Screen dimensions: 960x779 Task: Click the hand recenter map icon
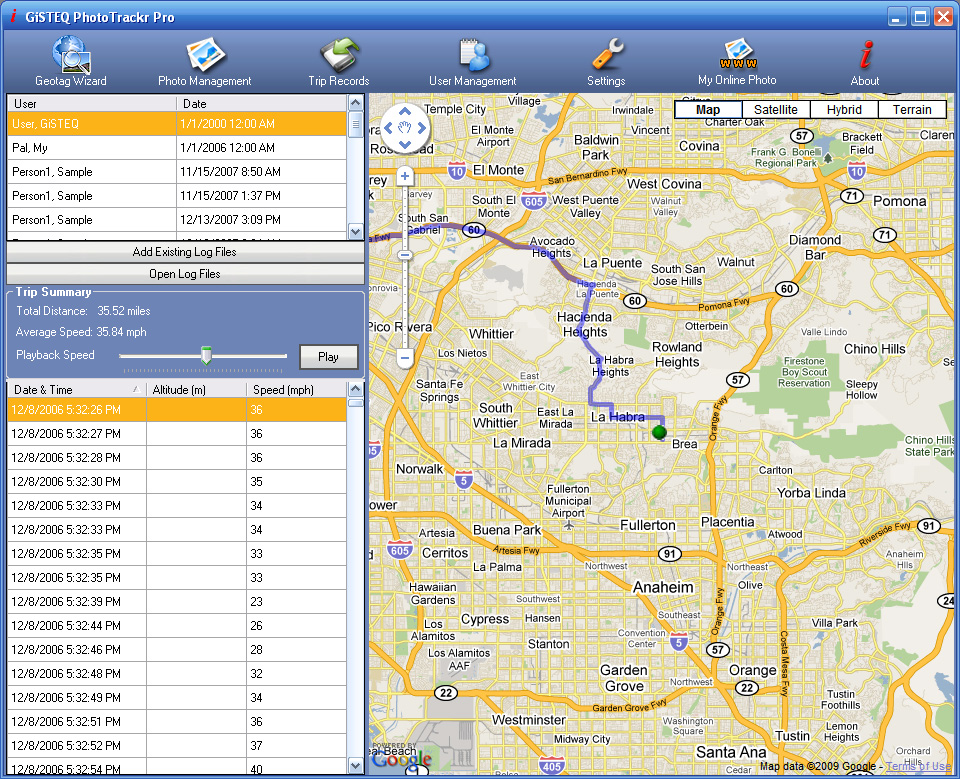(x=405, y=128)
